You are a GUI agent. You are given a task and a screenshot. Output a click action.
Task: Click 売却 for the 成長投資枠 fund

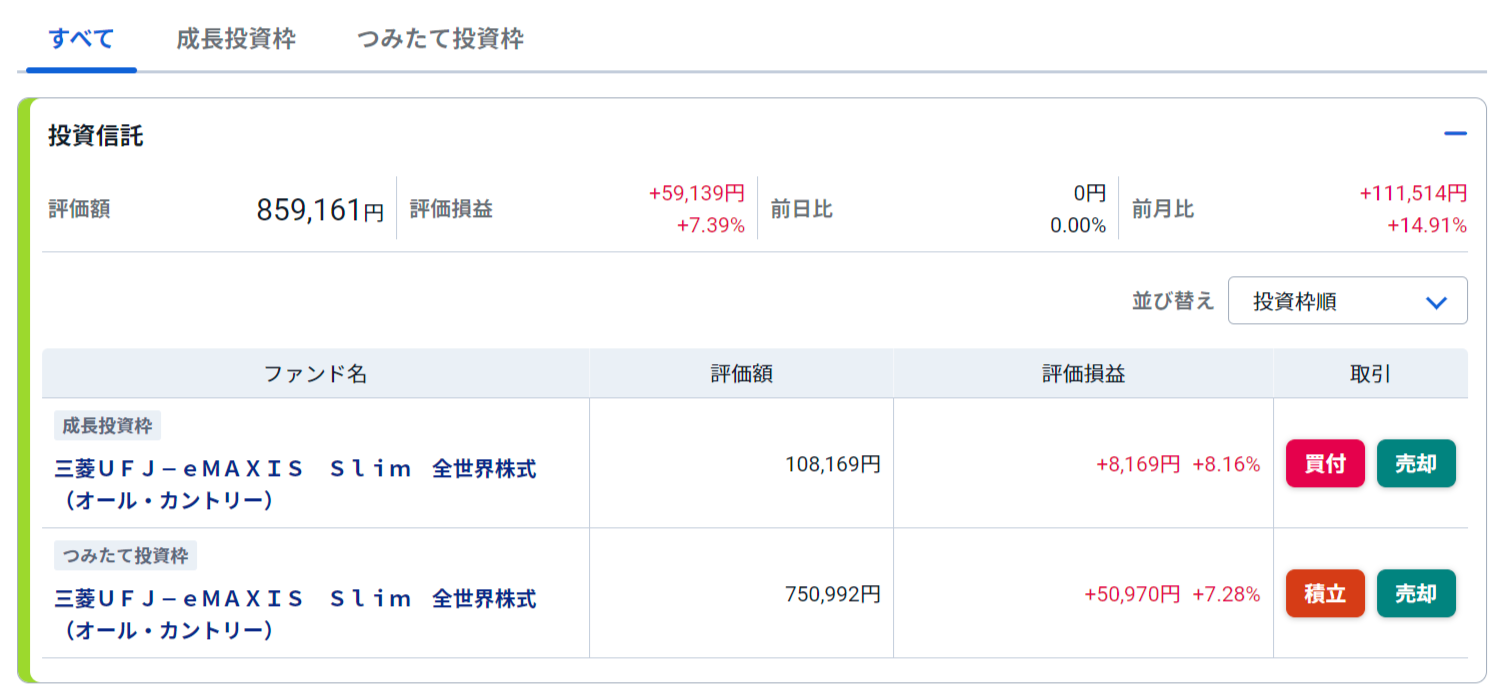[1415, 464]
